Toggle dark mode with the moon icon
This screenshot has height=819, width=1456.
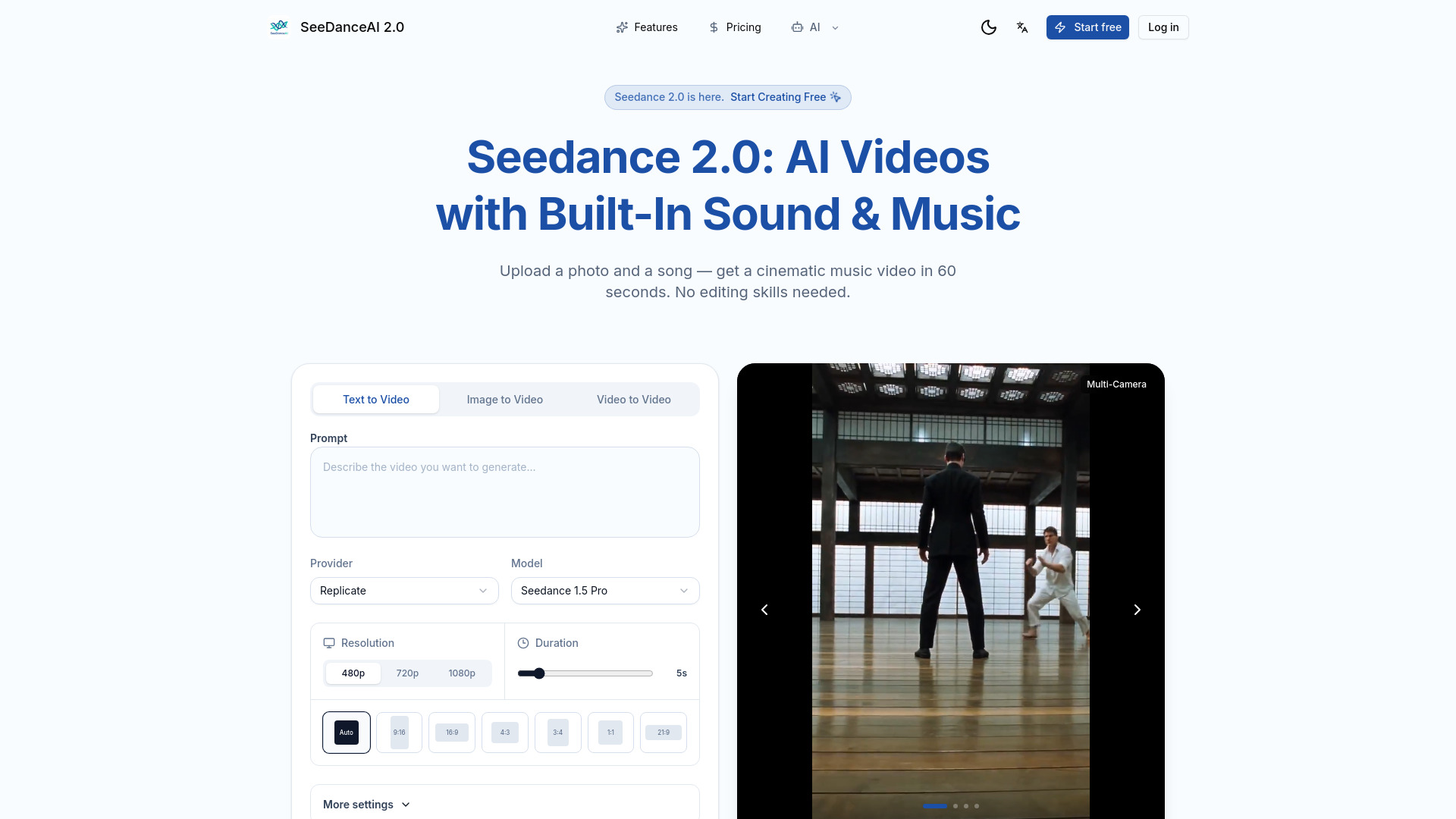[989, 27]
